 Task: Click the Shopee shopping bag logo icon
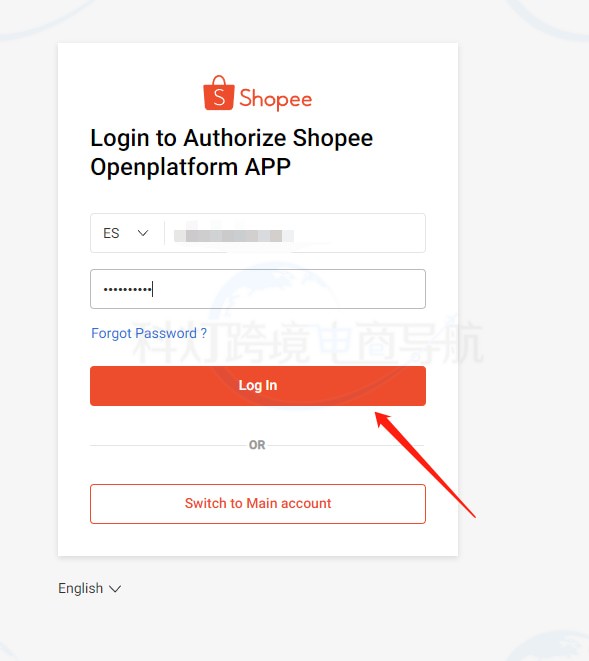pos(218,93)
